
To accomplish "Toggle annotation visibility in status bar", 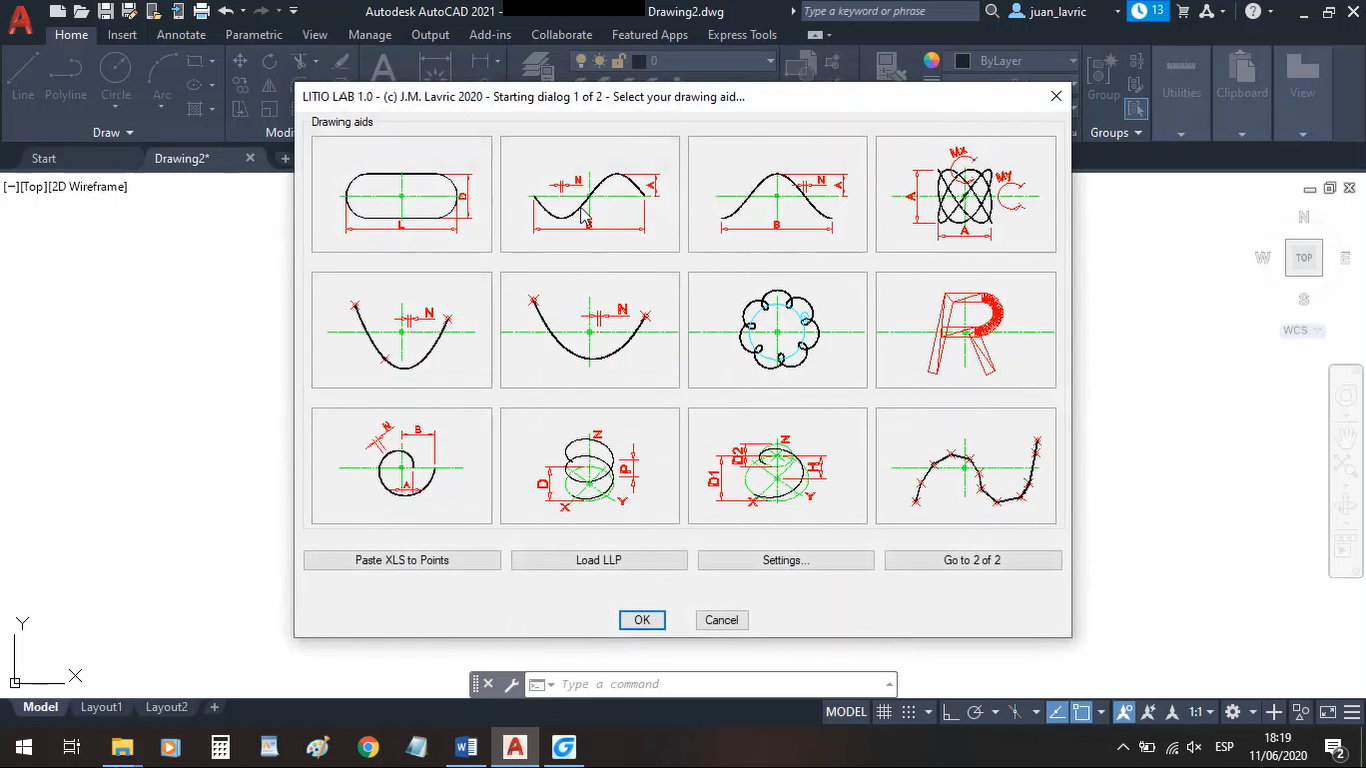I will [x=1125, y=712].
